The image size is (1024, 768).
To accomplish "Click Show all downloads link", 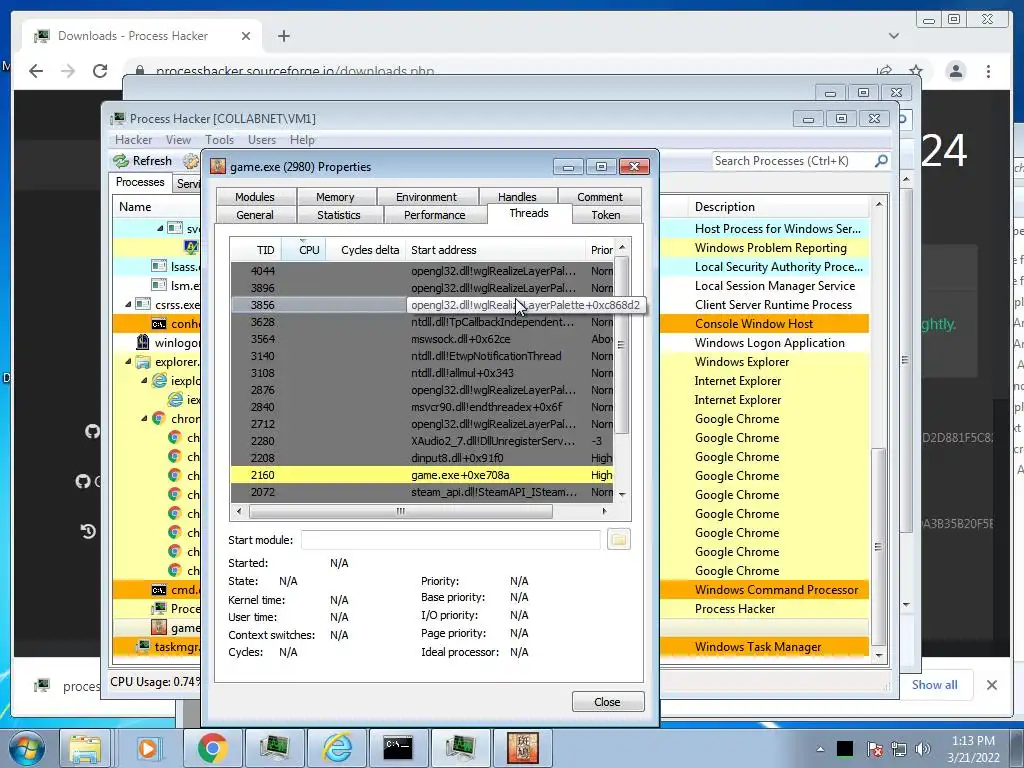I will click(935, 684).
